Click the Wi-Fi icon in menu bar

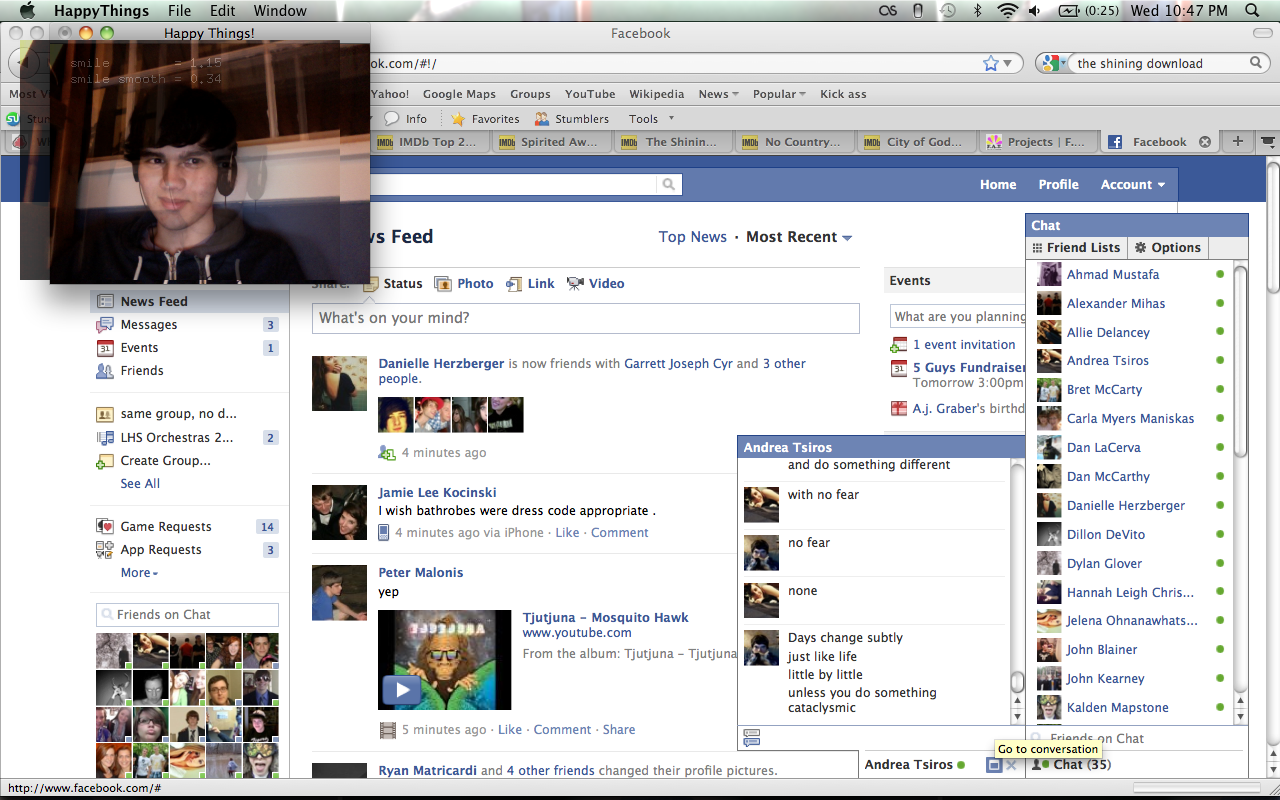click(1007, 11)
